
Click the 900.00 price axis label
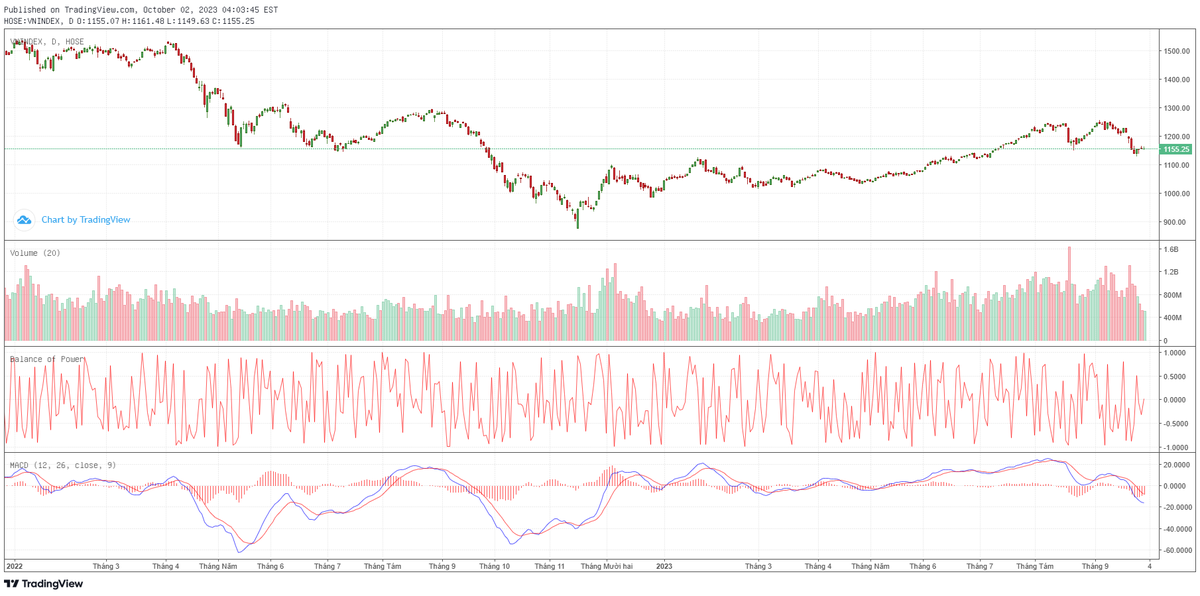[1173, 222]
